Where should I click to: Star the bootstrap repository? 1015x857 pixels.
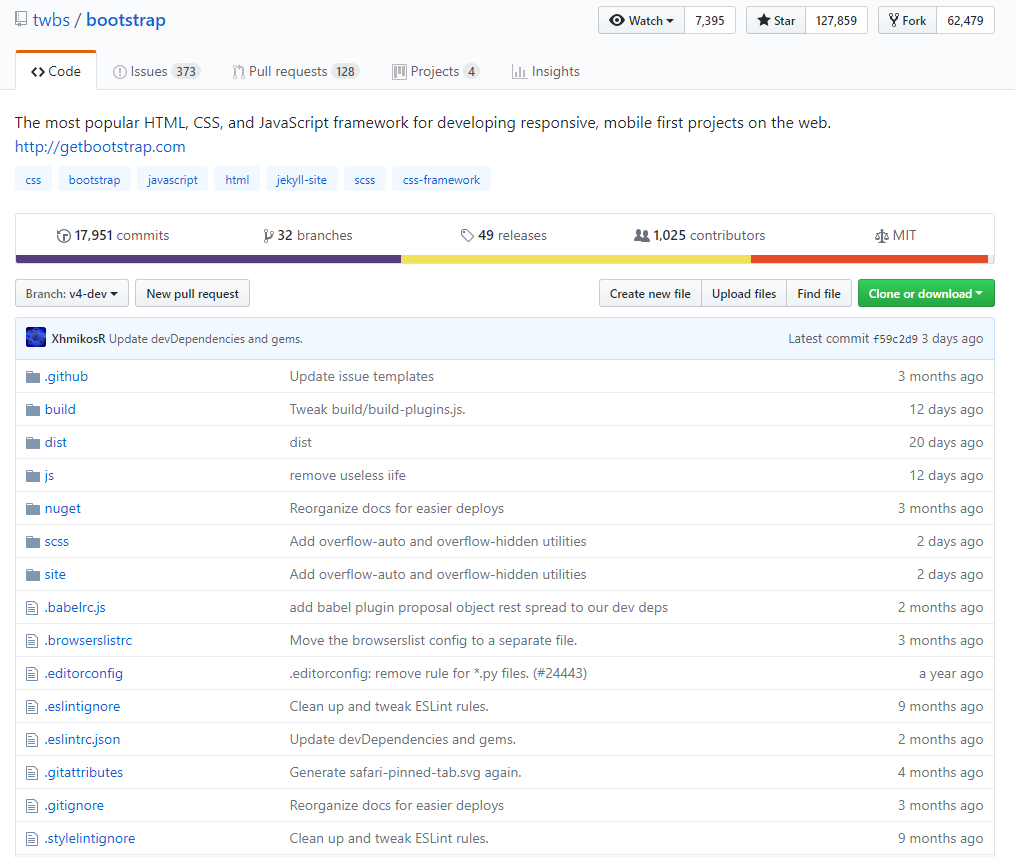tap(775, 21)
